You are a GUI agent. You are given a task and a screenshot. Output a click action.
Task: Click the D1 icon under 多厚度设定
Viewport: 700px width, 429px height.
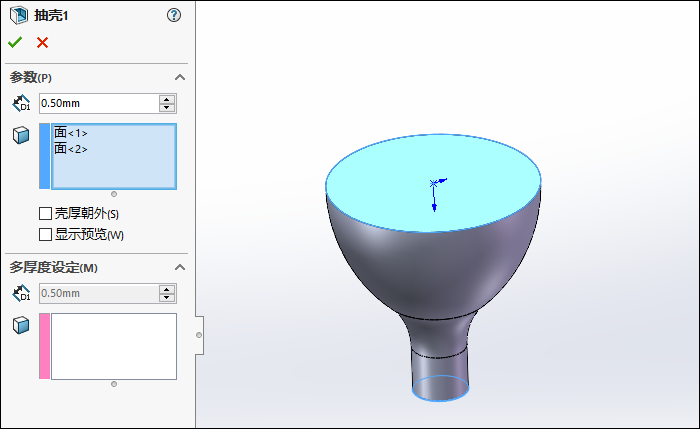pyautogui.click(x=21, y=293)
